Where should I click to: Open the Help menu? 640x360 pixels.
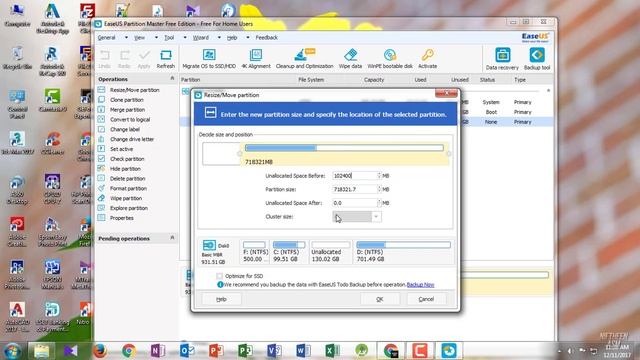[232, 38]
